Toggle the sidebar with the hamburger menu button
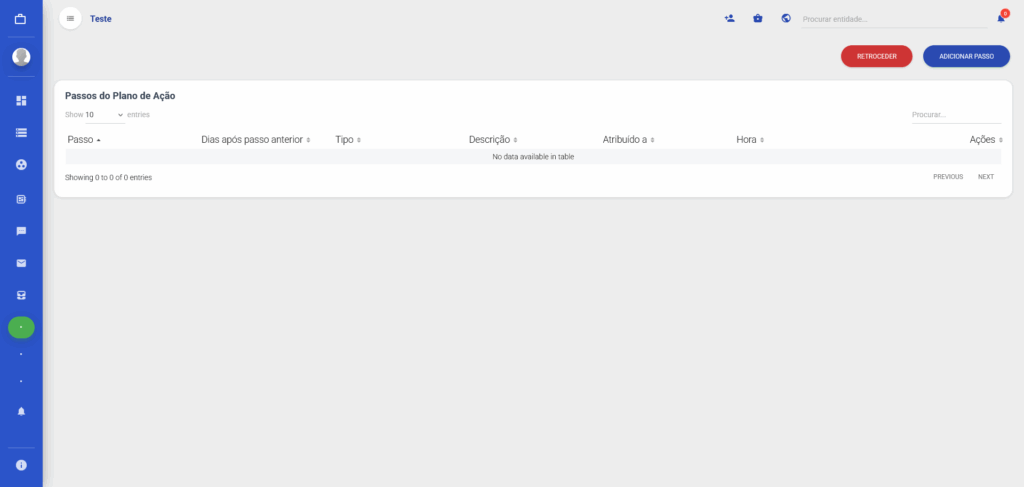The width and height of the screenshot is (1024, 487). pos(70,18)
